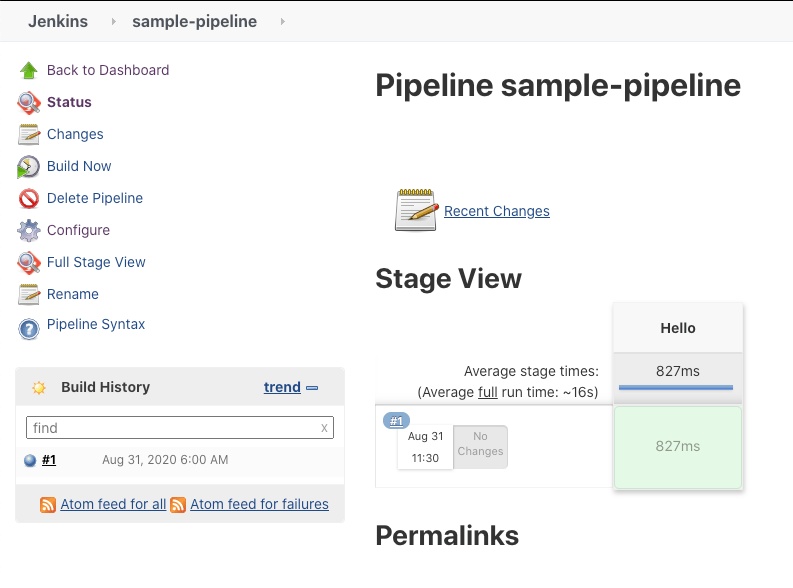Expand the breadcrumb arrow after Jenkins

(113, 21)
